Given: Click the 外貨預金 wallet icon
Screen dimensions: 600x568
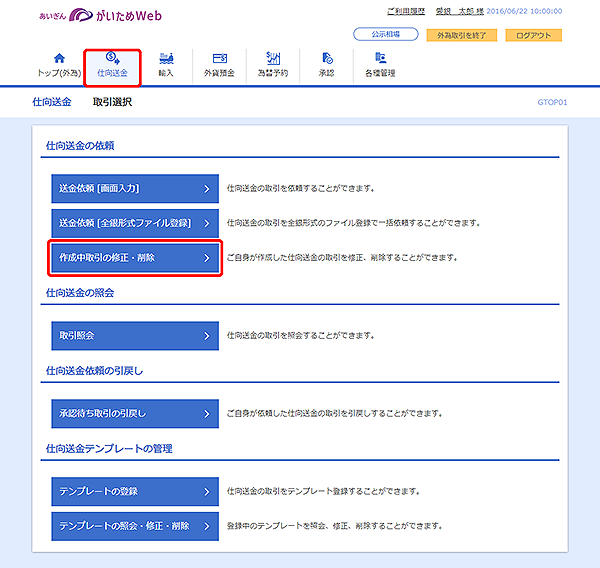Looking at the screenshot, I should (x=220, y=58).
